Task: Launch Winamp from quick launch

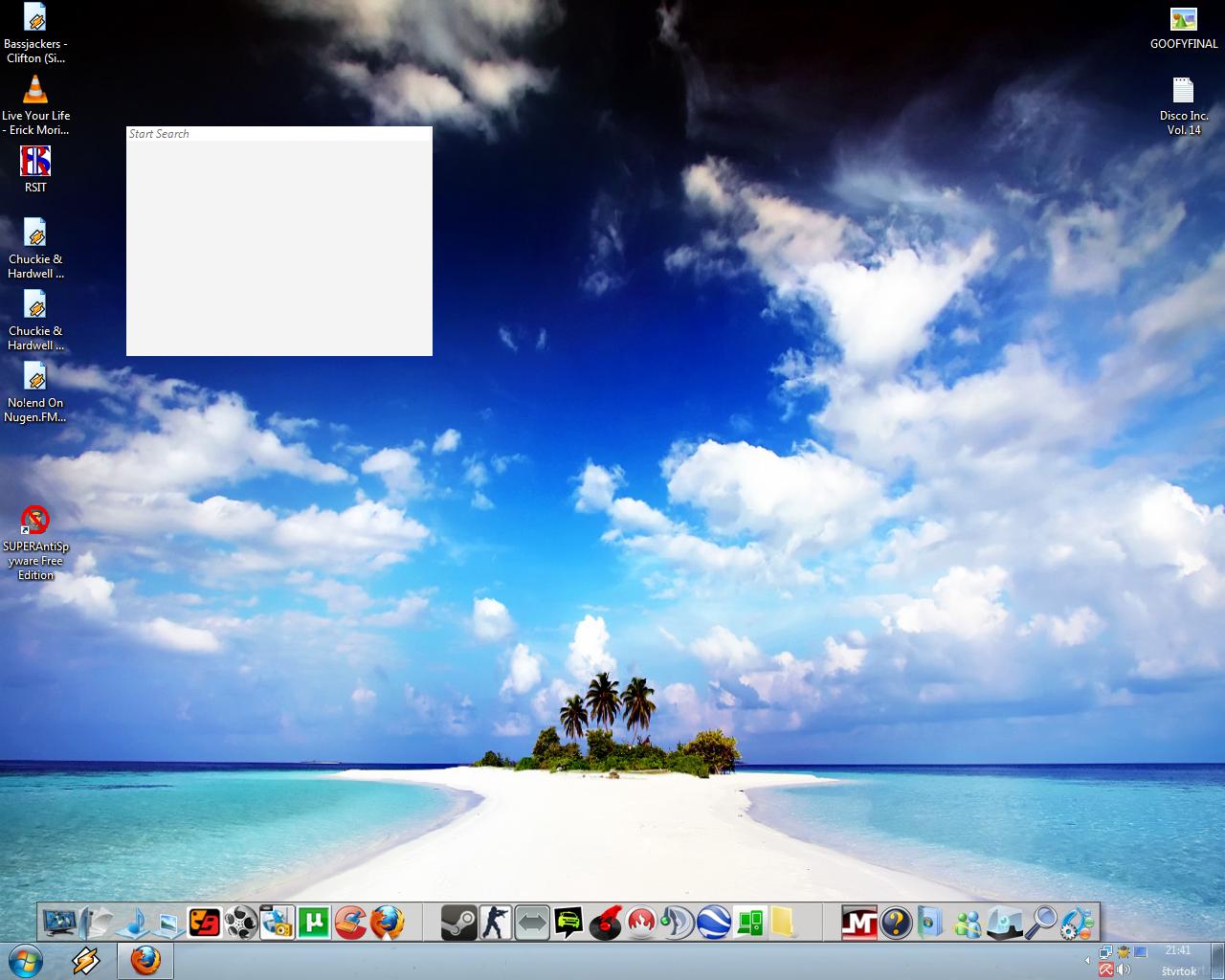Action: (86, 960)
